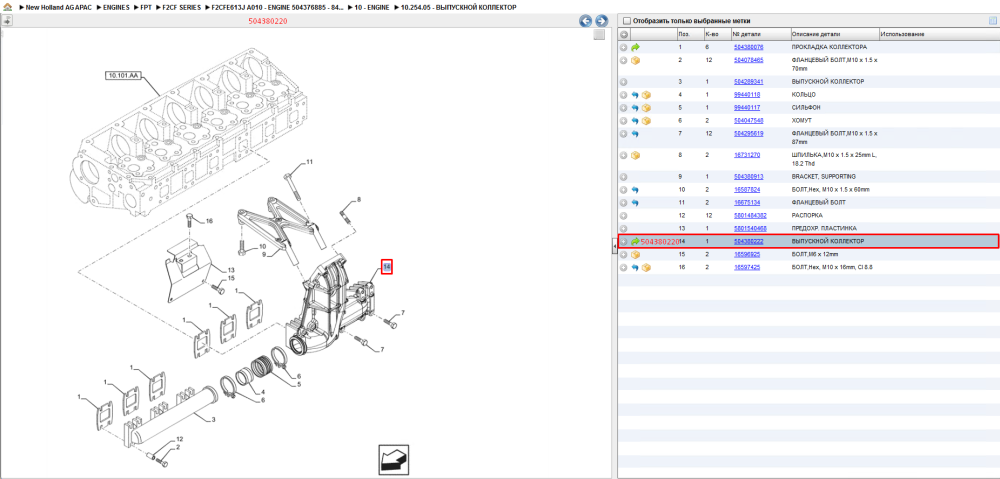This screenshot has height=479, width=1000.
Task: Open breadcrumb F2CFE613J A010 - ENGINE
Action: (277, 7)
